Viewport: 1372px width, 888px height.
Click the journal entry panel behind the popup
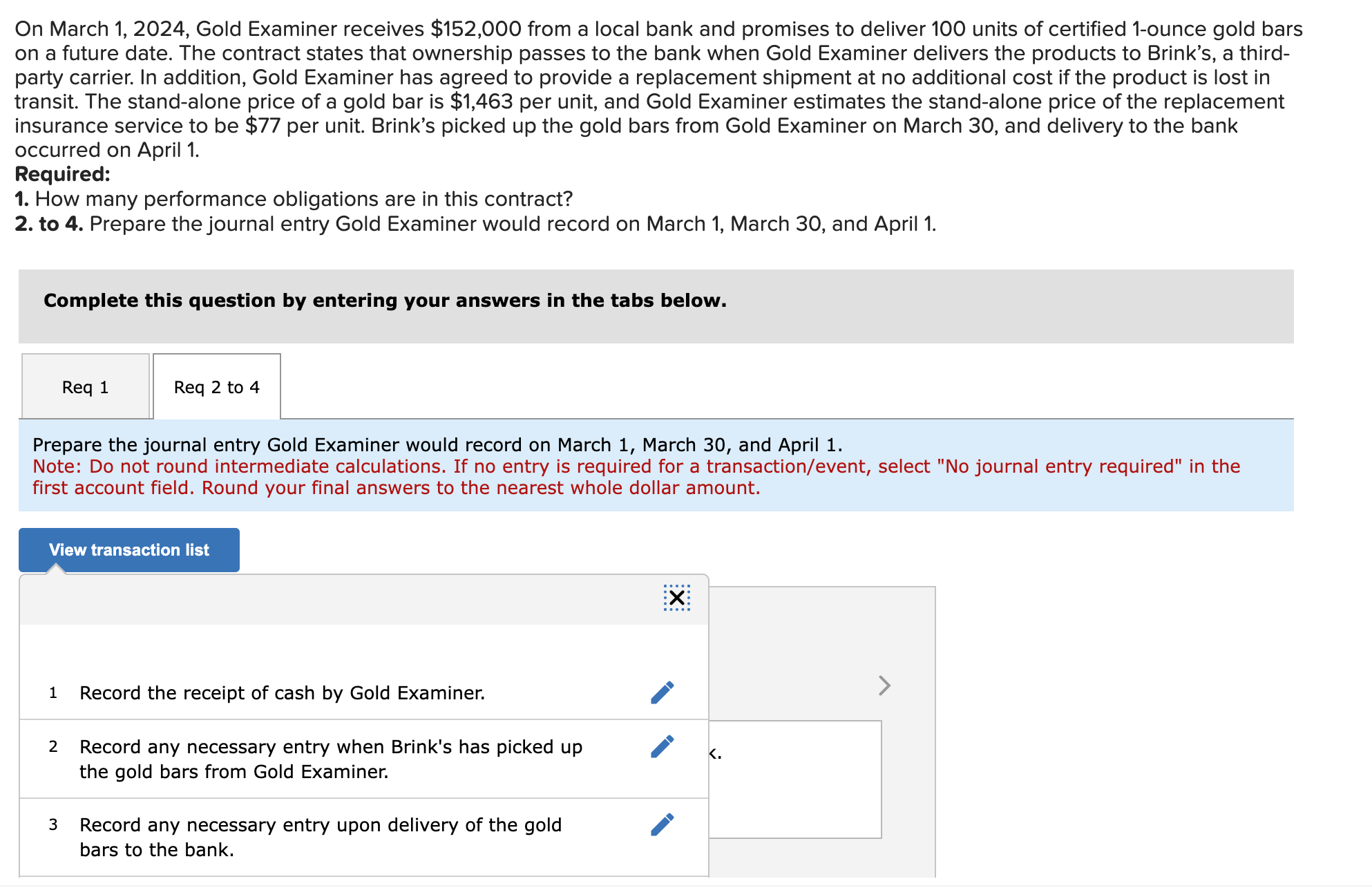click(x=794, y=780)
